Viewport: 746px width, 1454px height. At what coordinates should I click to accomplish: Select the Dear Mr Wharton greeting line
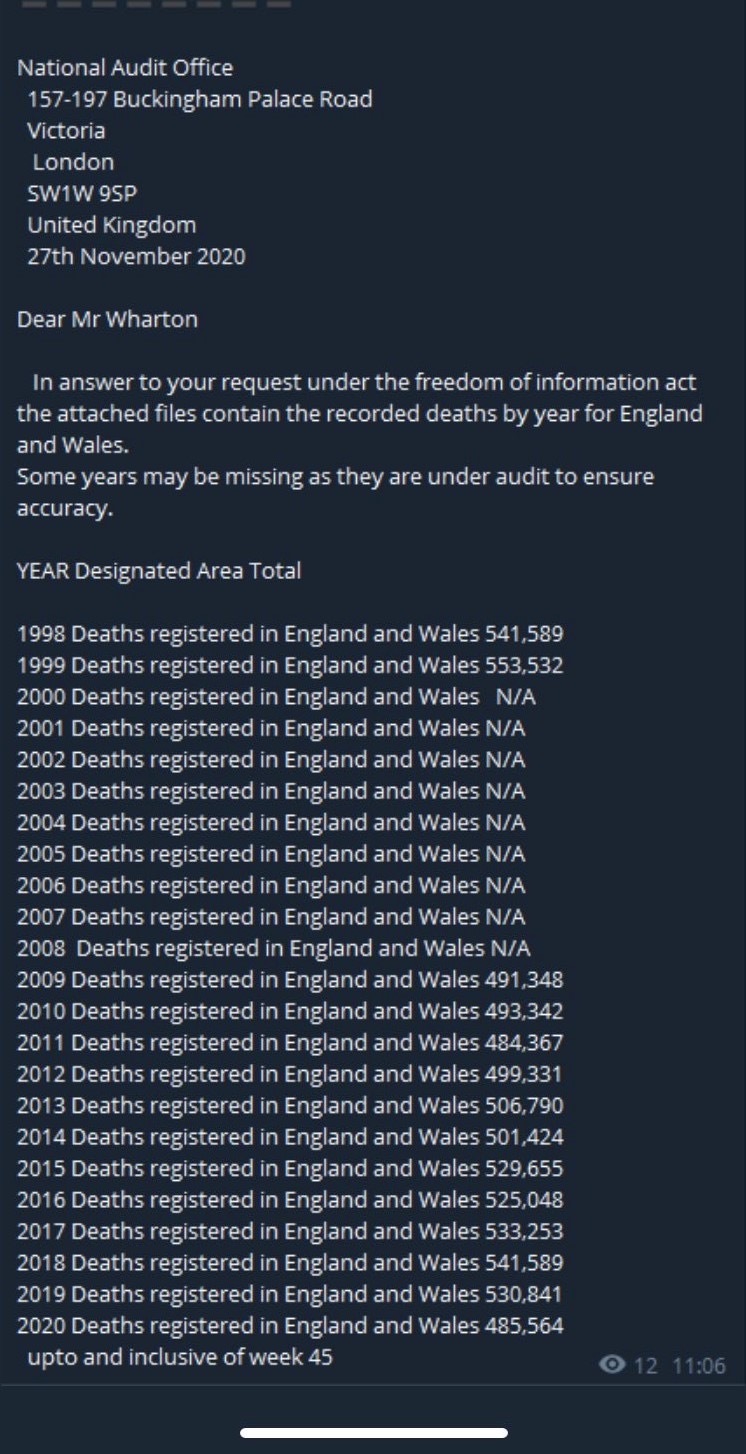click(106, 319)
